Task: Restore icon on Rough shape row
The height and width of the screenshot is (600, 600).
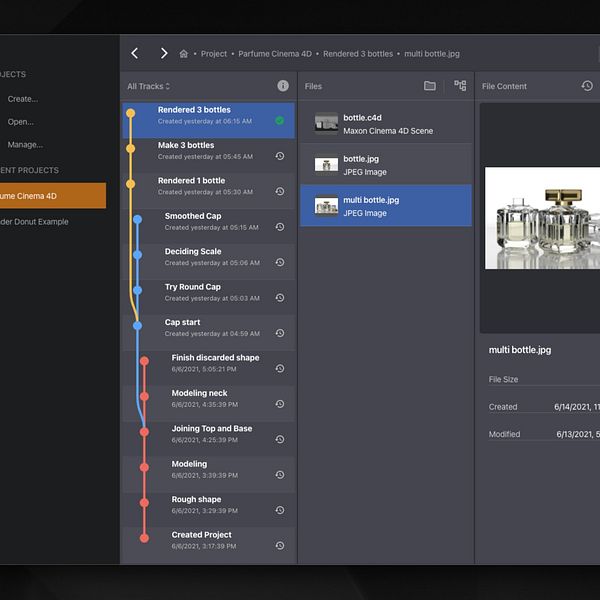Action: 280,510
